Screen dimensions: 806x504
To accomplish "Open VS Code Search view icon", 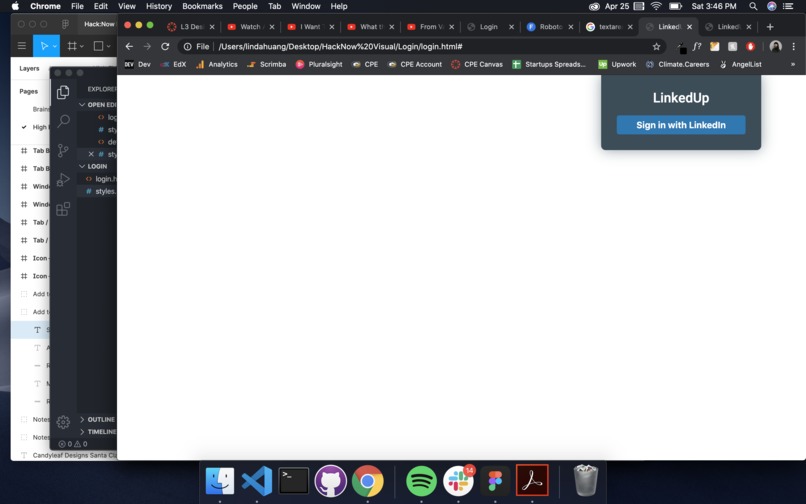I will pos(63,121).
